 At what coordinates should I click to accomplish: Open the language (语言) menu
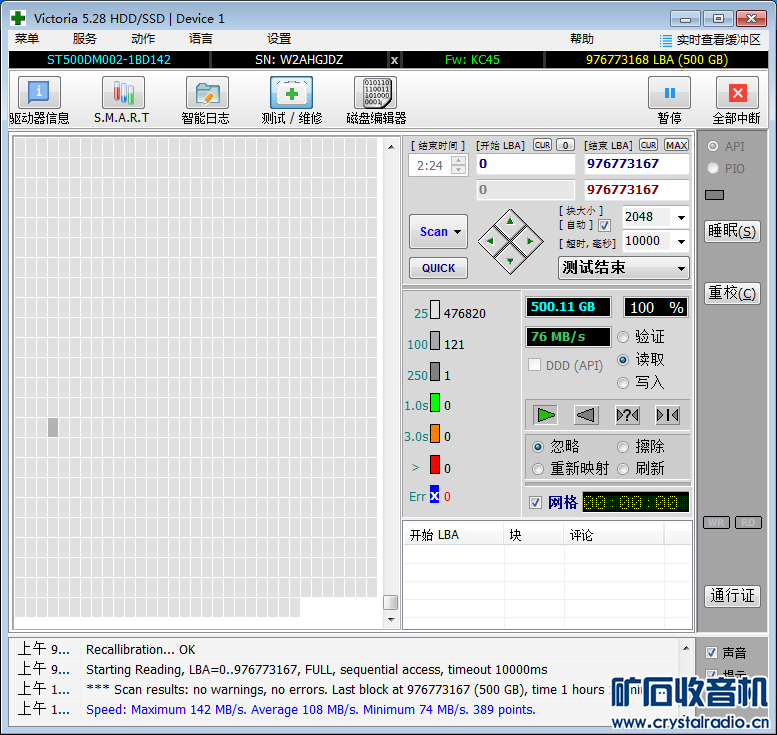coord(200,39)
